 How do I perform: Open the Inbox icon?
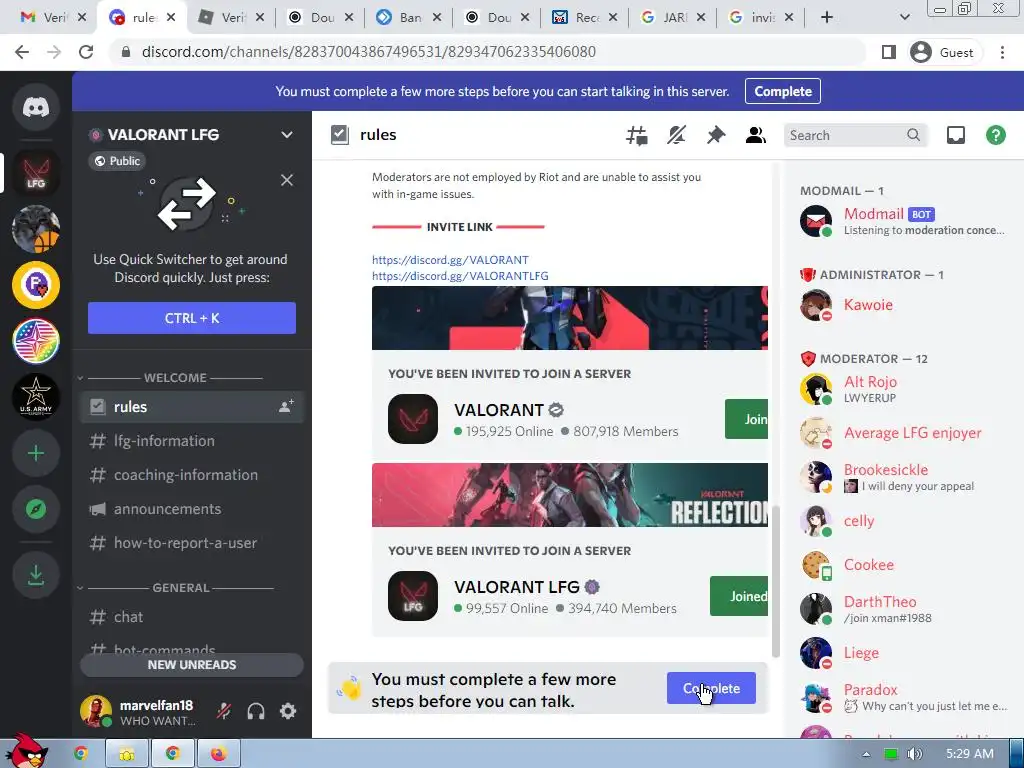pyautogui.click(x=955, y=135)
